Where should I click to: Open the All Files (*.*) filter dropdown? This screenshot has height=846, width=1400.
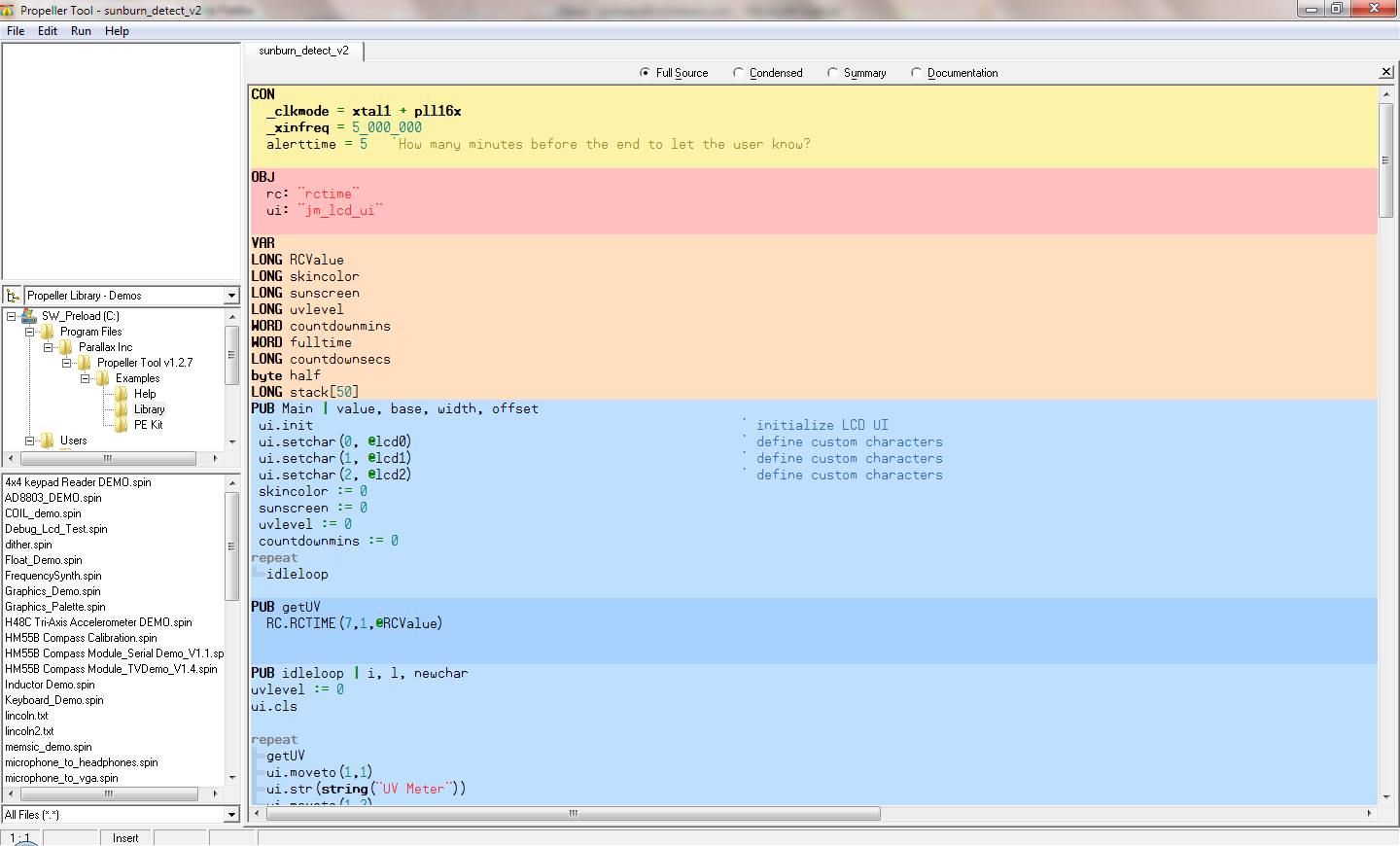click(231, 815)
